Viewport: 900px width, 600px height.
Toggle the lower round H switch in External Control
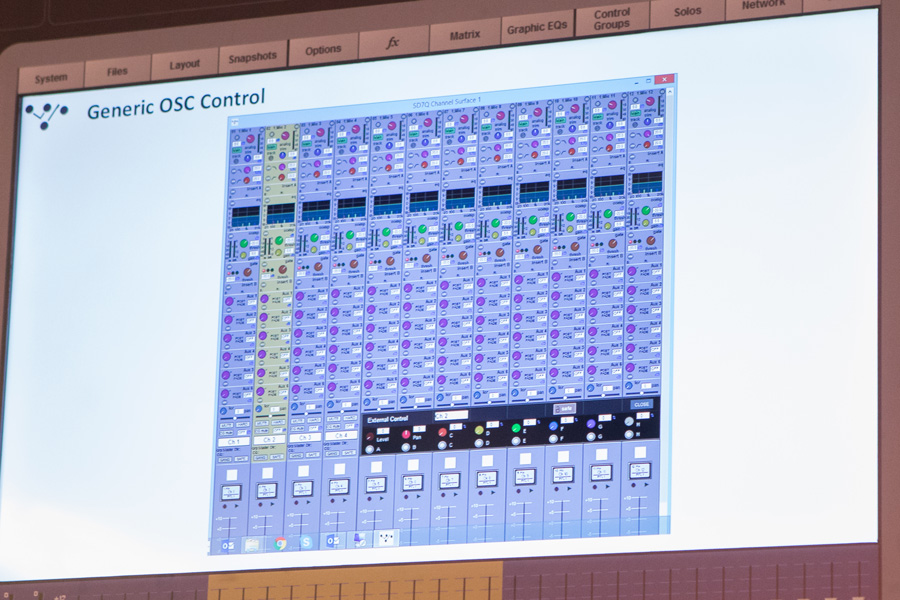pos(629,435)
